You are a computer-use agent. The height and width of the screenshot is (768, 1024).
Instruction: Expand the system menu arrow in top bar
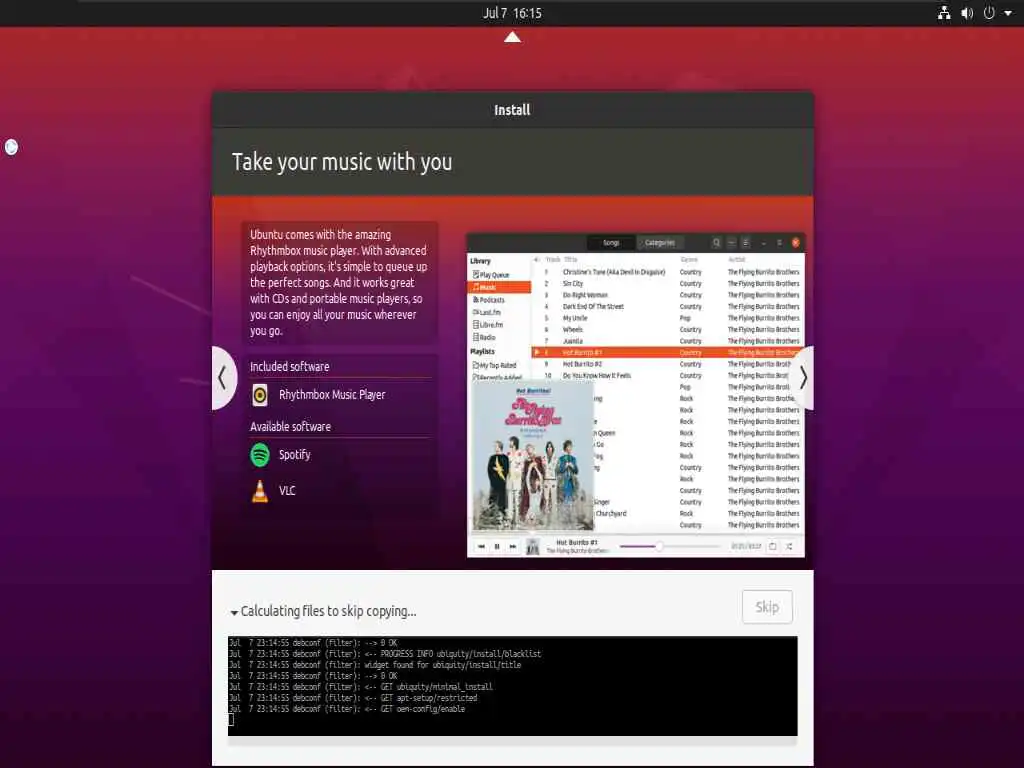tap(1008, 13)
